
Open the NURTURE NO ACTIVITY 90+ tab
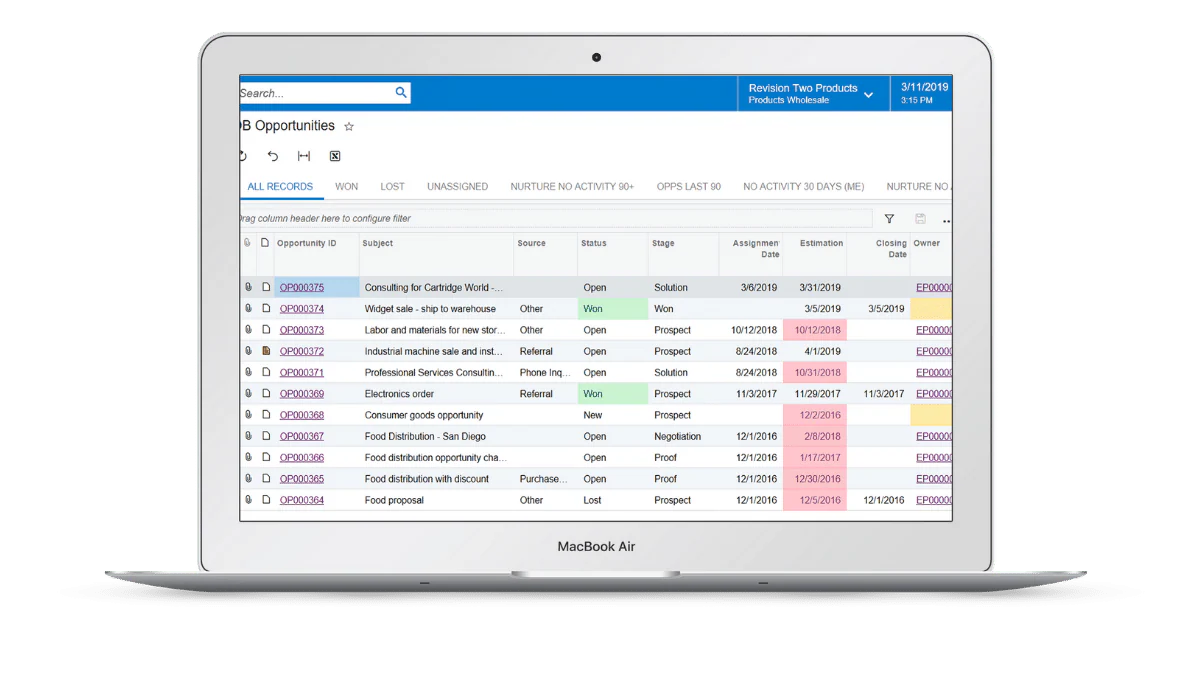[x=572, y=186]
